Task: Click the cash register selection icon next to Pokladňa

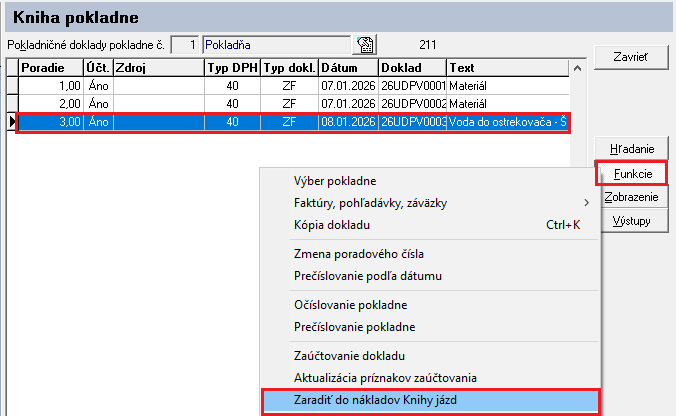Action: click(365, 45)
